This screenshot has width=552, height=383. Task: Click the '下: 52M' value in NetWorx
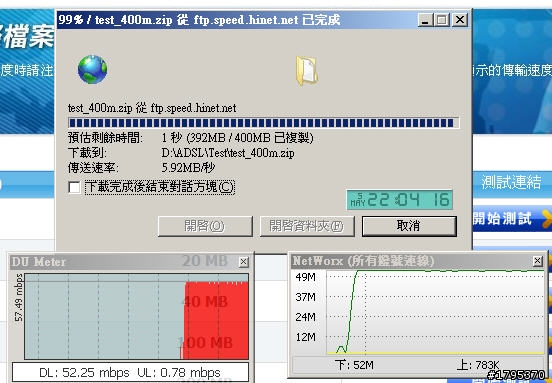coord(354,365)
